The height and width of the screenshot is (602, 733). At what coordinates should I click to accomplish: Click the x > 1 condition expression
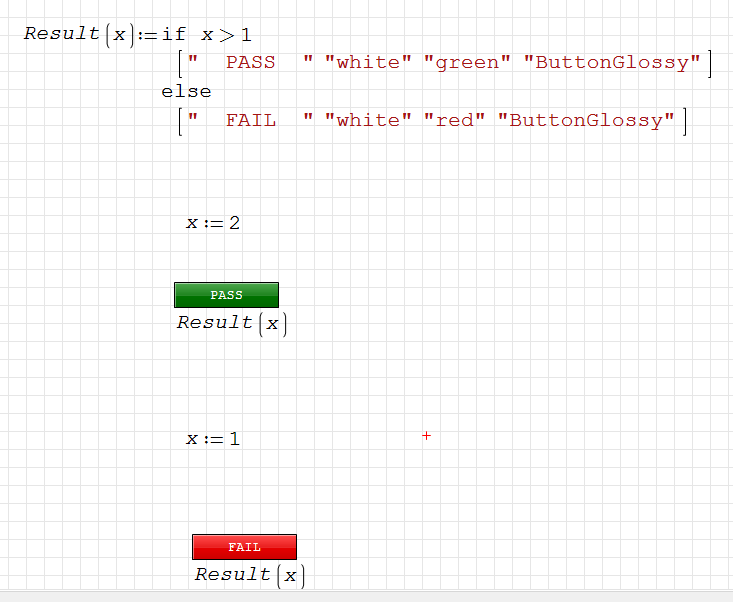tap(226, 35)
